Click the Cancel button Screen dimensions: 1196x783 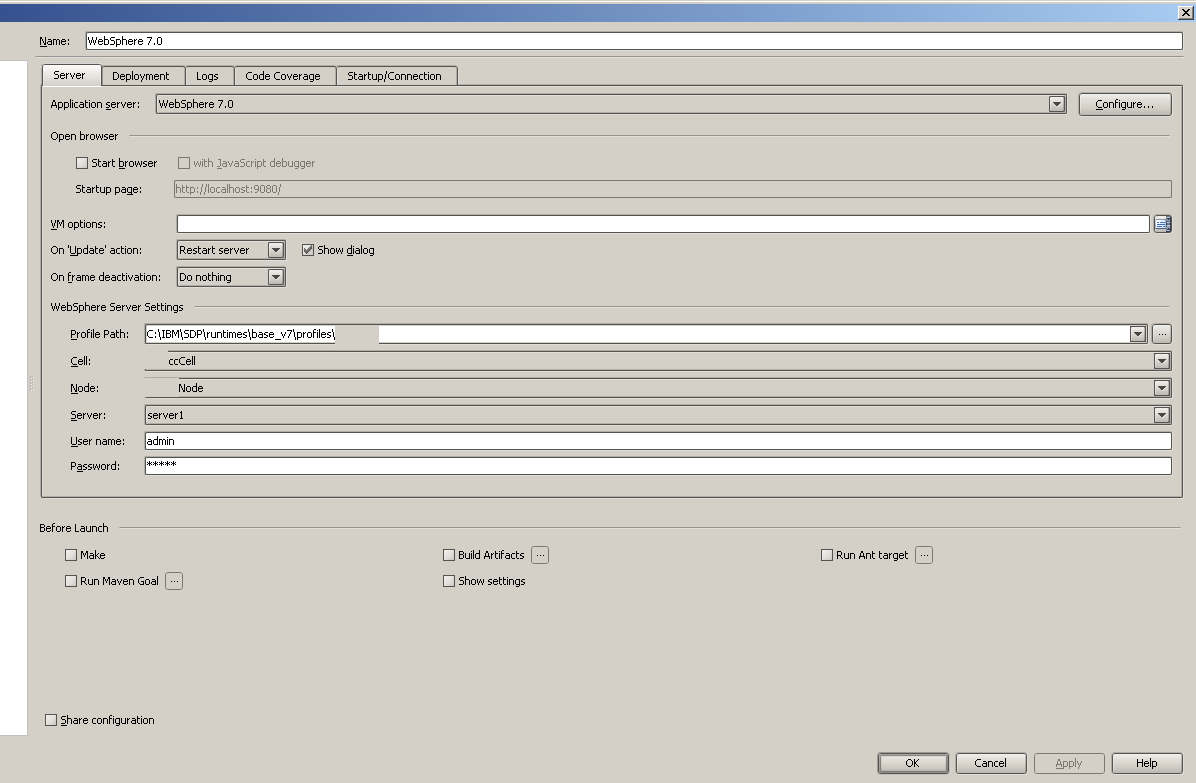pyautogui.click(x=991, y=763)
